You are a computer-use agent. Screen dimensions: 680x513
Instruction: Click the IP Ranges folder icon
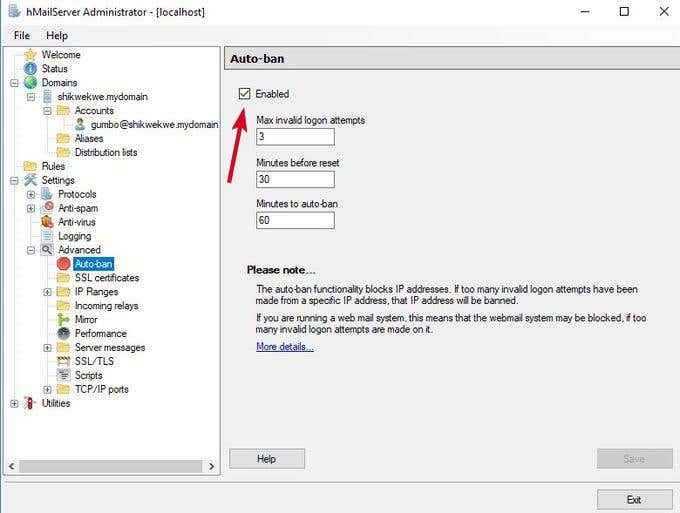[63, 291]
